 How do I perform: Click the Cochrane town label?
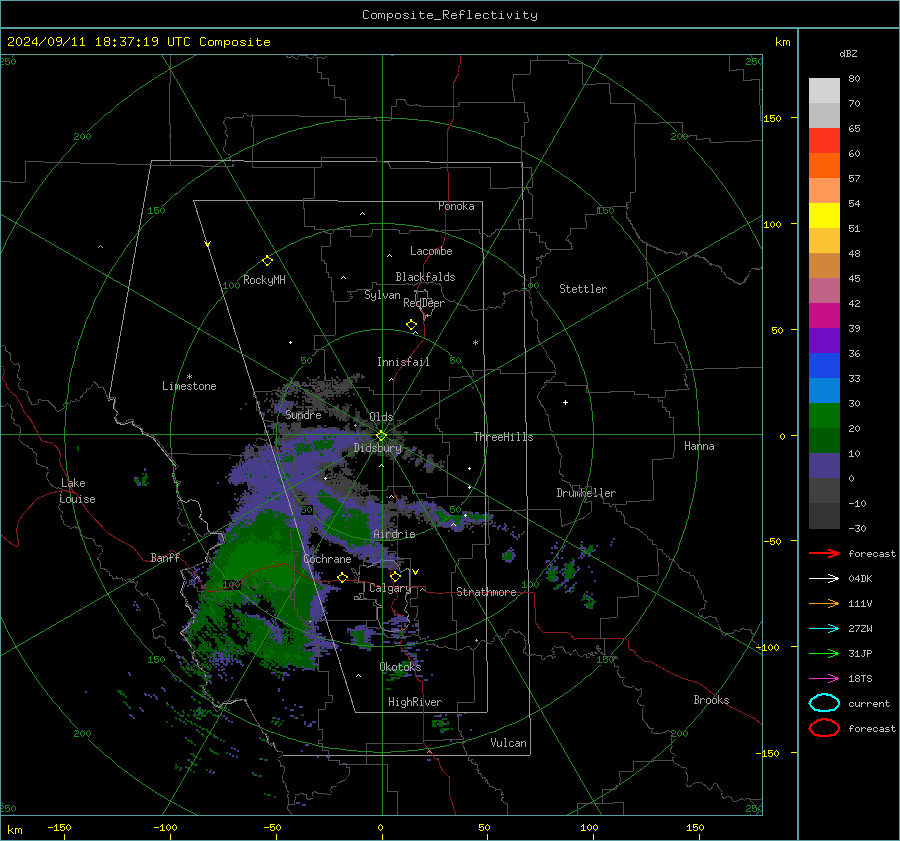327,559
